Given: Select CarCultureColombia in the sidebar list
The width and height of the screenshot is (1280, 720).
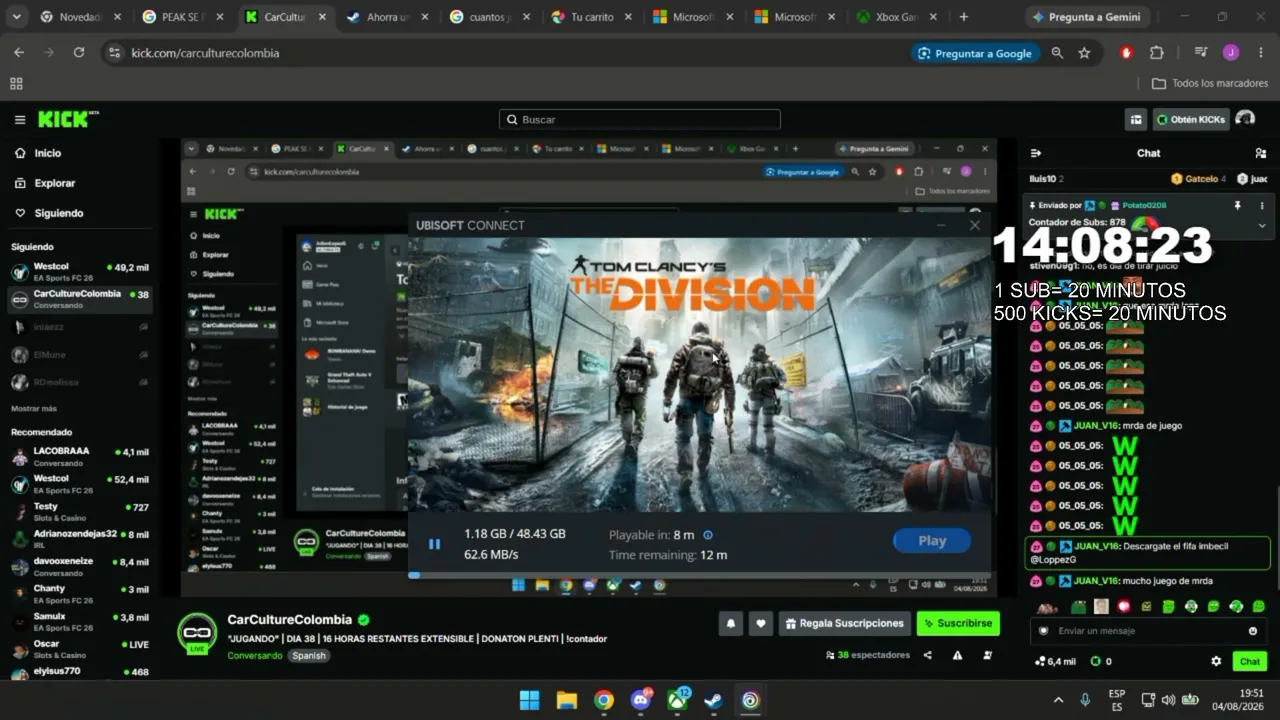Looking at the screenshot, I should click(x=80, y=299).
